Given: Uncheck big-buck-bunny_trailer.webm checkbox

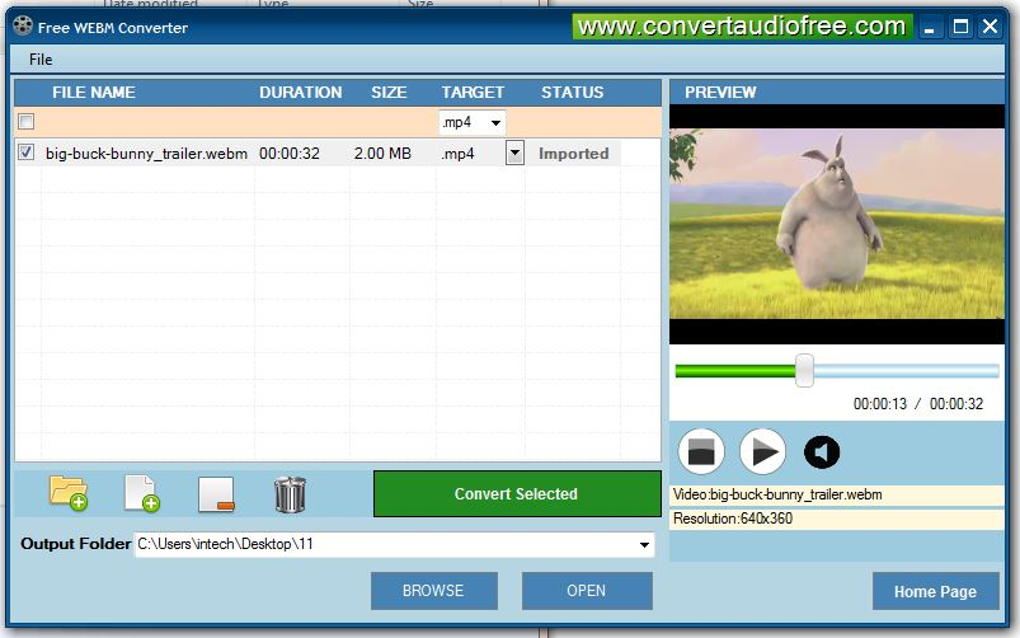Looking at the screenshot, I should pos(26,152).
